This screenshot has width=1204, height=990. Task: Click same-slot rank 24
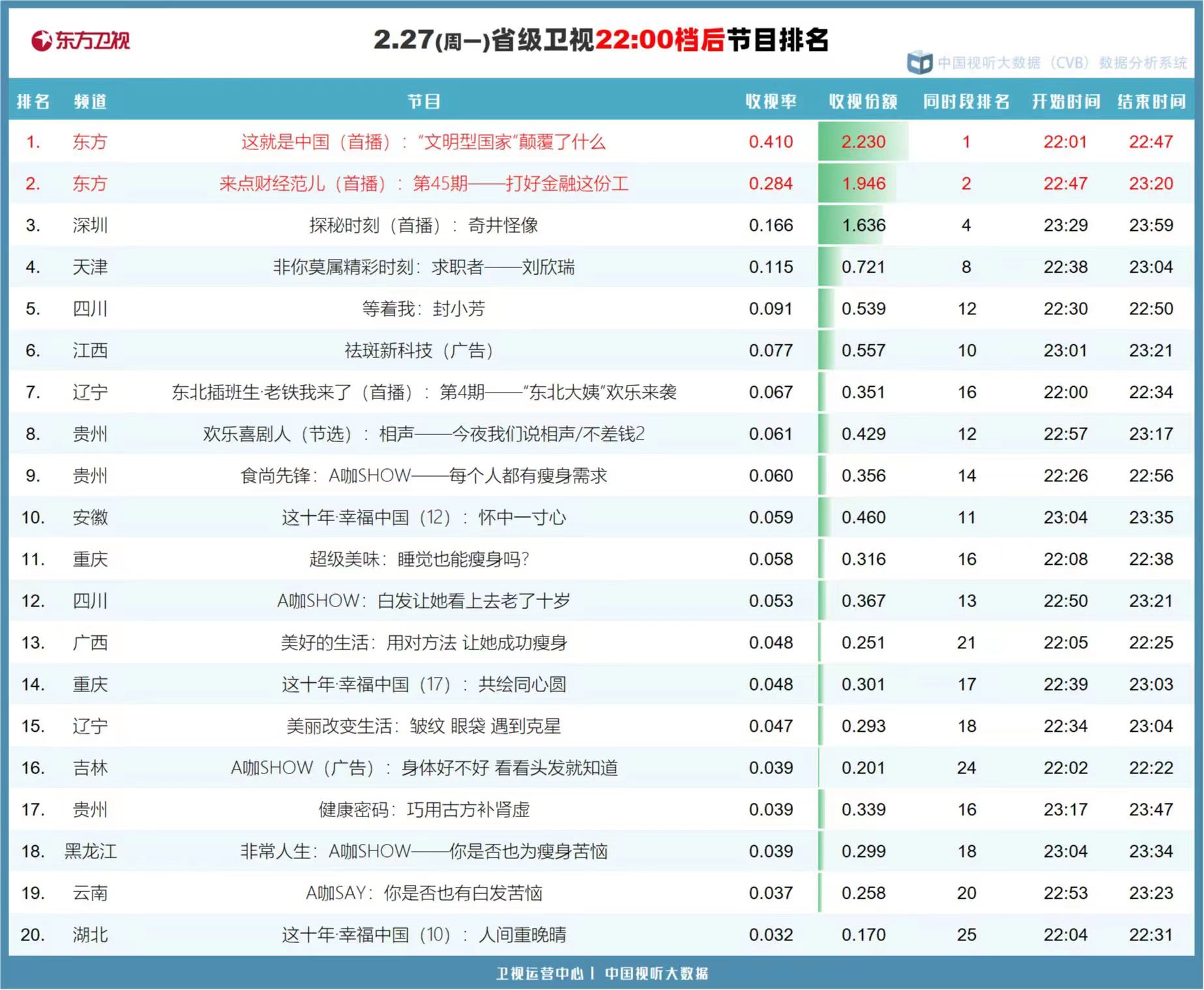[x=967, y=768]
